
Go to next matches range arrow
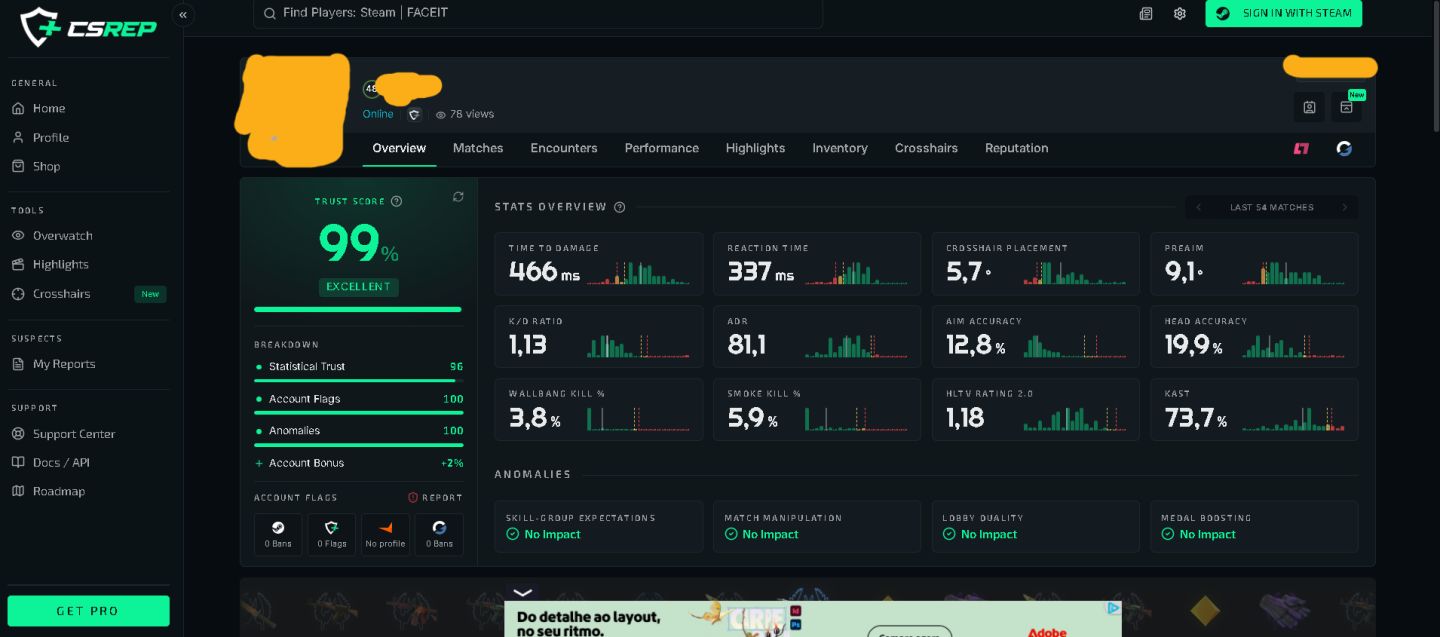(1345, 207)
